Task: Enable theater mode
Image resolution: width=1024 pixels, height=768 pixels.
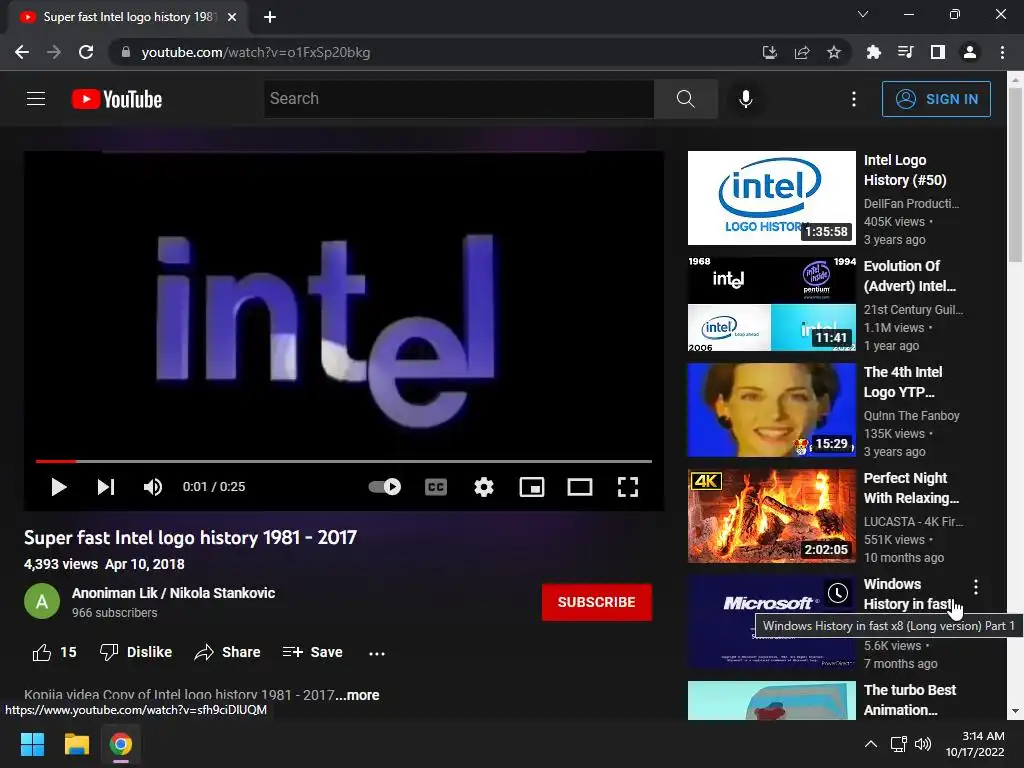Action: (x=579, y=487)
